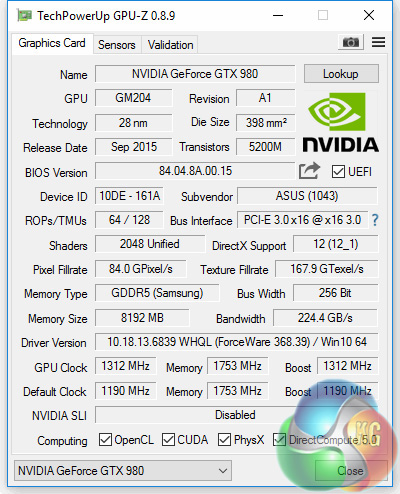
Task: Click the Bus Interface question mark
Action: (375, 220)
